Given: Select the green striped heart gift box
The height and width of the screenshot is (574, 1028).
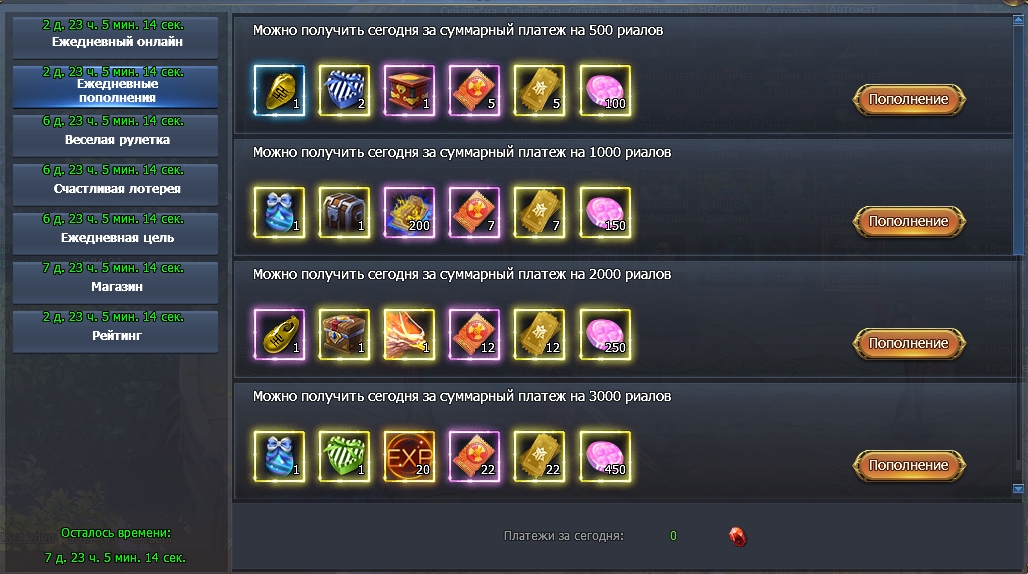Looking at the screenshot, I should pos(344,456).
